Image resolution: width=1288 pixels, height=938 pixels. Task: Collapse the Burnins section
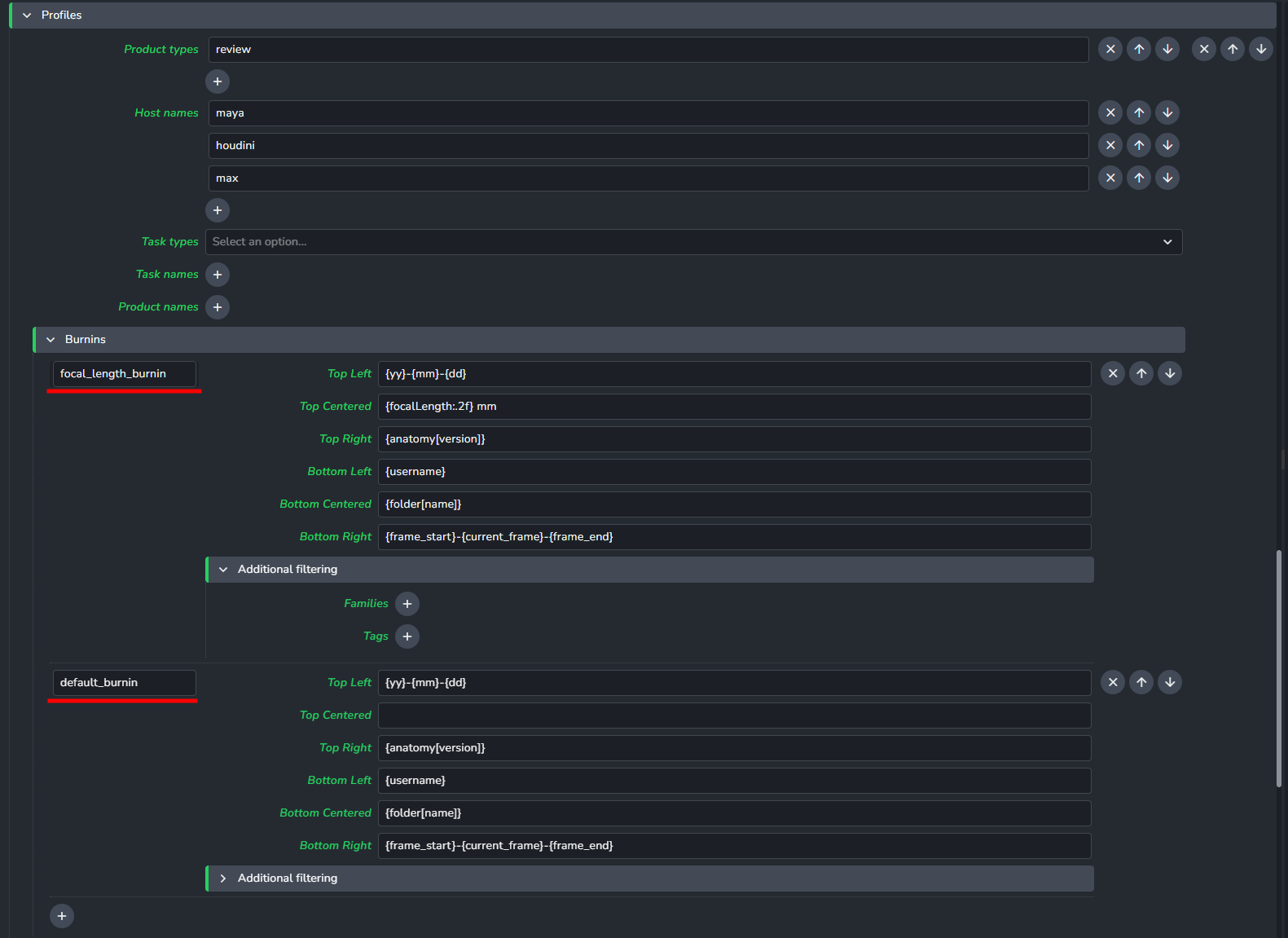tap(51, 340)
